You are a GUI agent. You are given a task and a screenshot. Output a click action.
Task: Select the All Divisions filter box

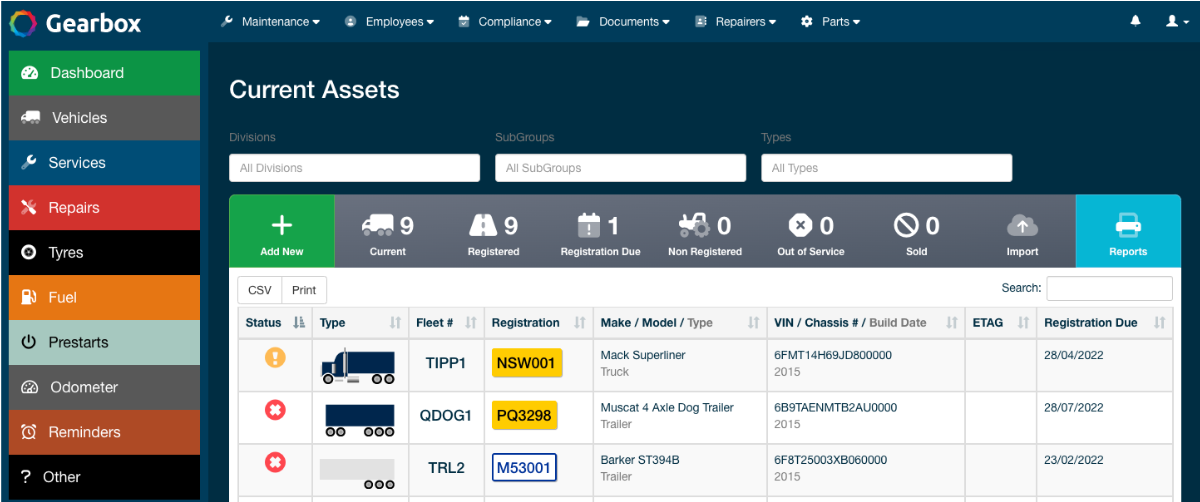[354, 168]
